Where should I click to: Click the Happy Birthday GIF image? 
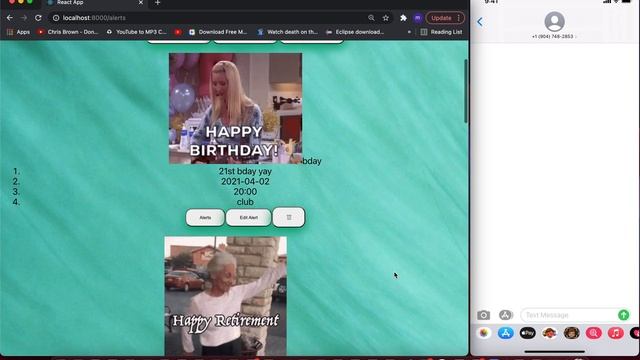point(236,108)
